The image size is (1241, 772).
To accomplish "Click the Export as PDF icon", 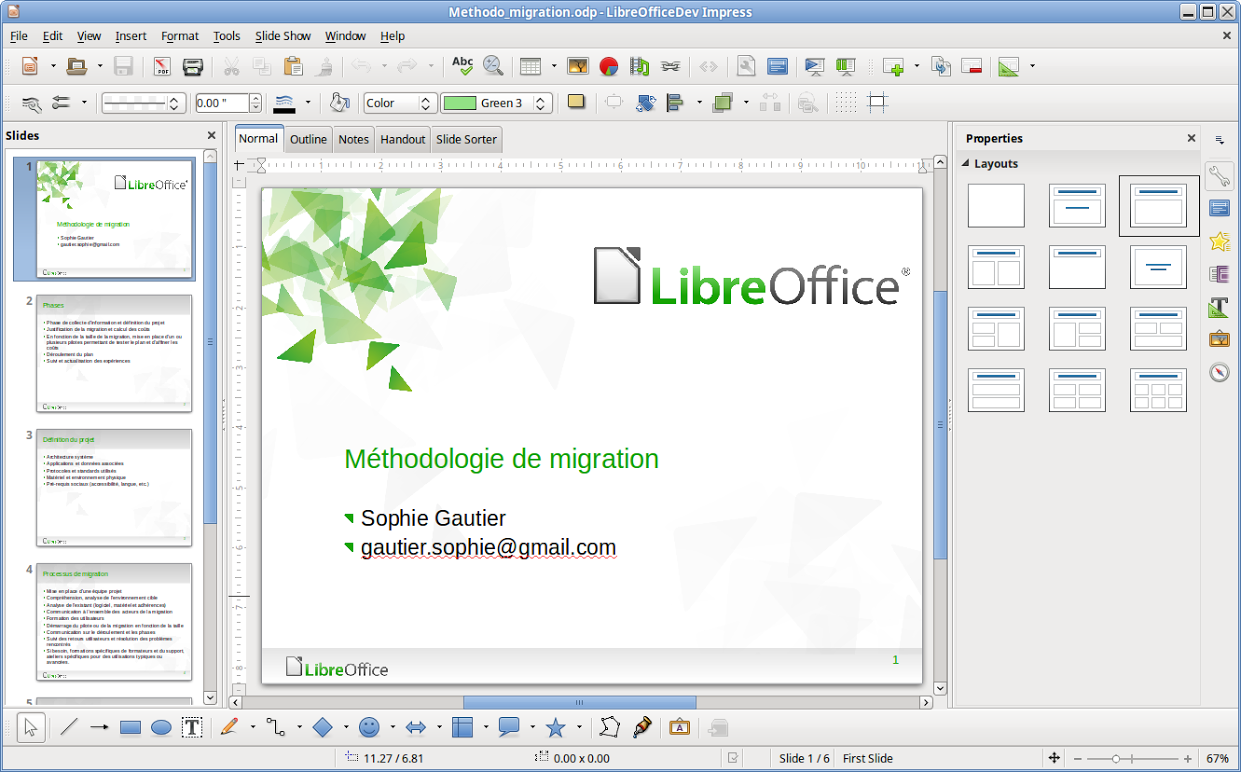I will tap(162, 67).
